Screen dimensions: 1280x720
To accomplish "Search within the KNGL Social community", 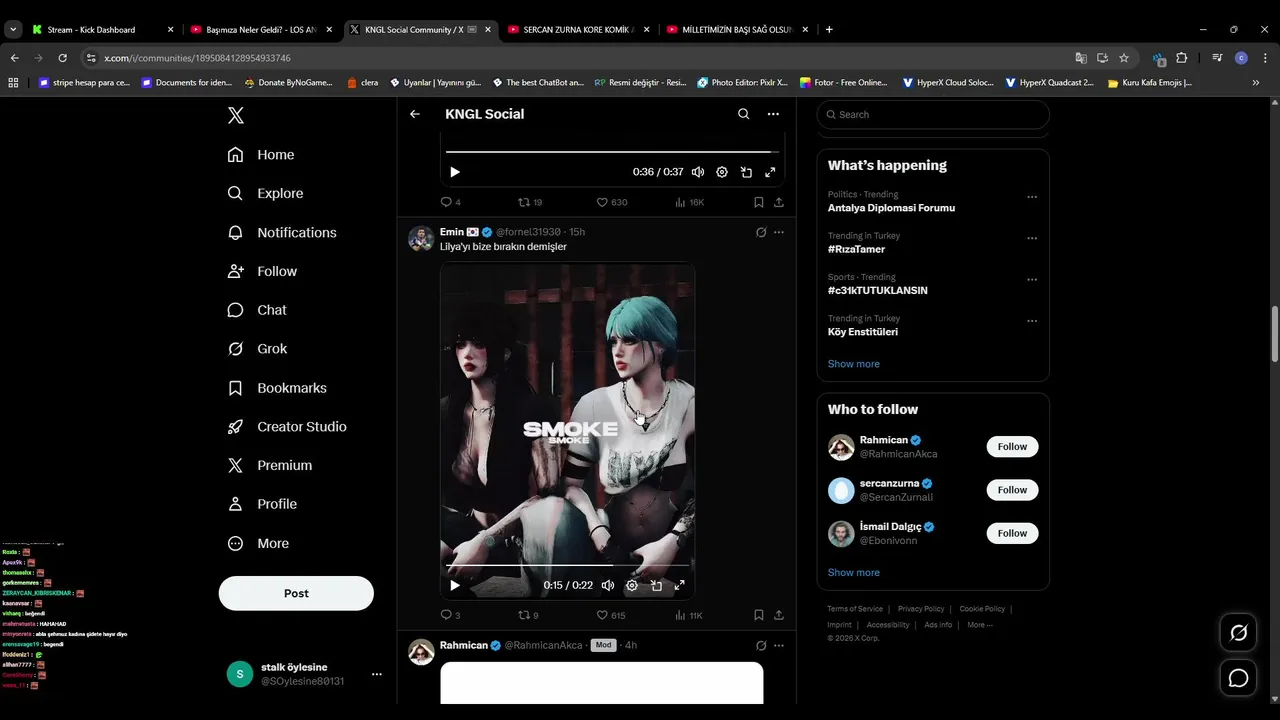I will [743, 114].
